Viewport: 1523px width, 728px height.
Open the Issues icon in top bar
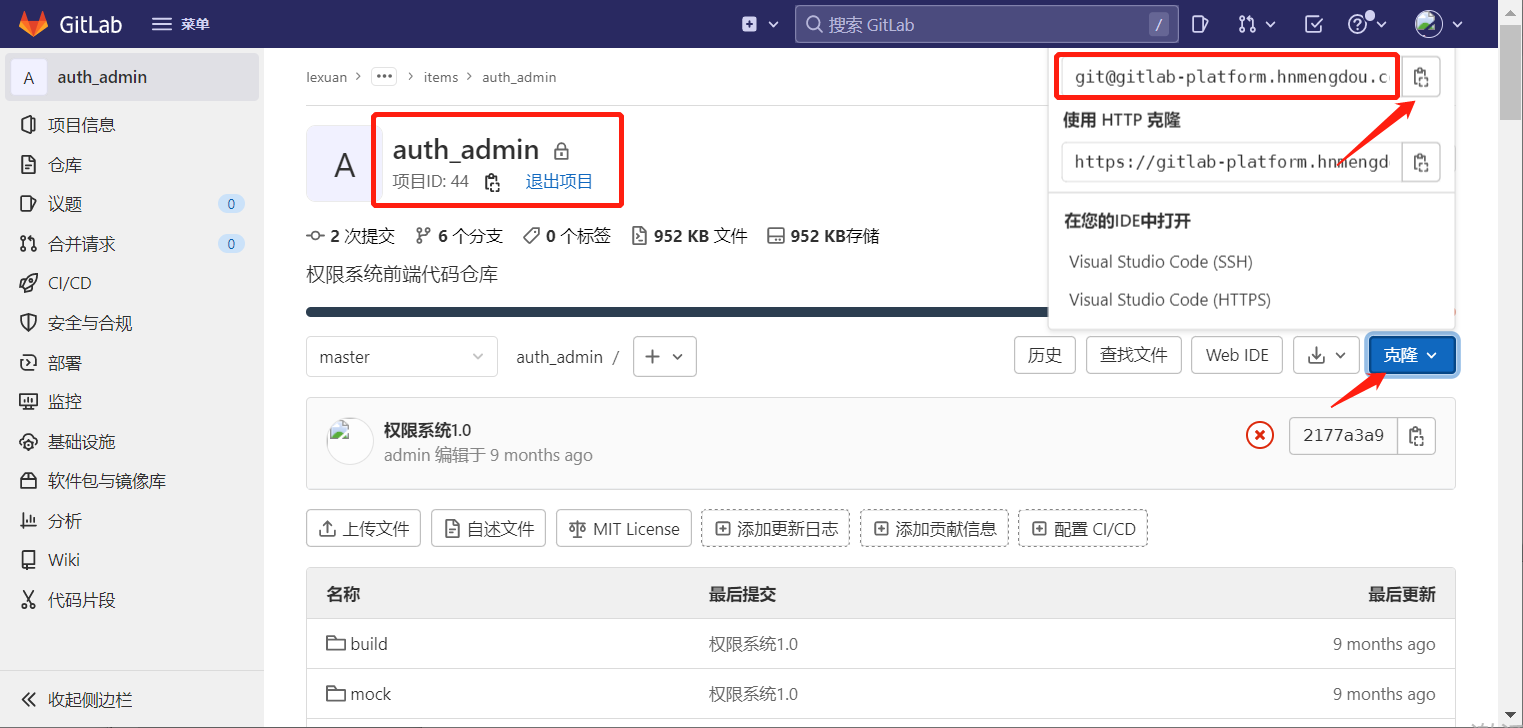click(x=1200, y=24)
